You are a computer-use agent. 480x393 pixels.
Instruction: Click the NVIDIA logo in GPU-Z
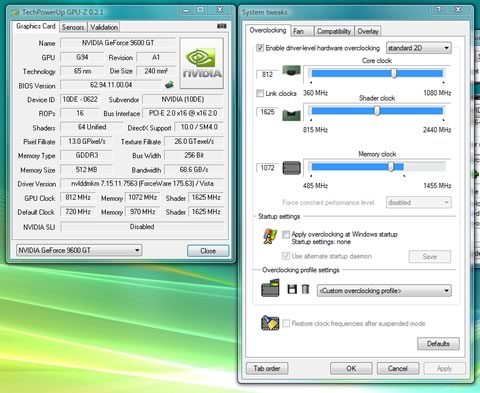[x=202, y=63]
